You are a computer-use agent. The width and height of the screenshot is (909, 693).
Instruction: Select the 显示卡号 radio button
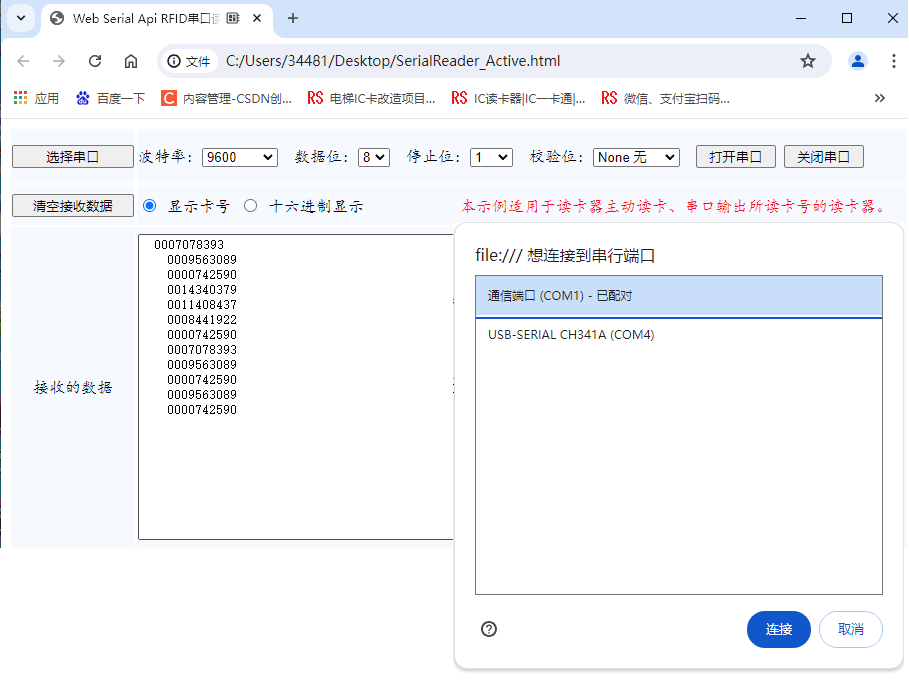pyautogui.click(x=150, y=206)
